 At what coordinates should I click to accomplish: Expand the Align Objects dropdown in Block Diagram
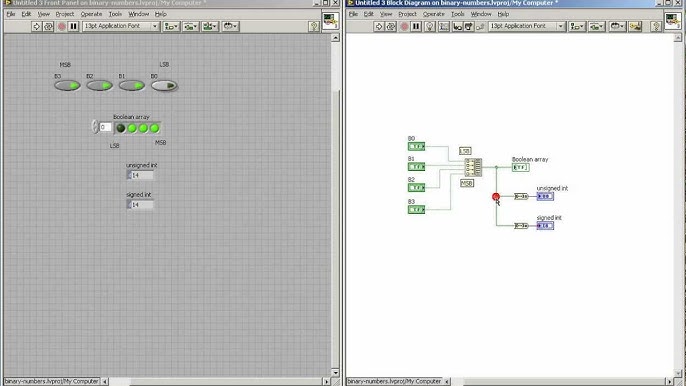(x=577, y=26)
